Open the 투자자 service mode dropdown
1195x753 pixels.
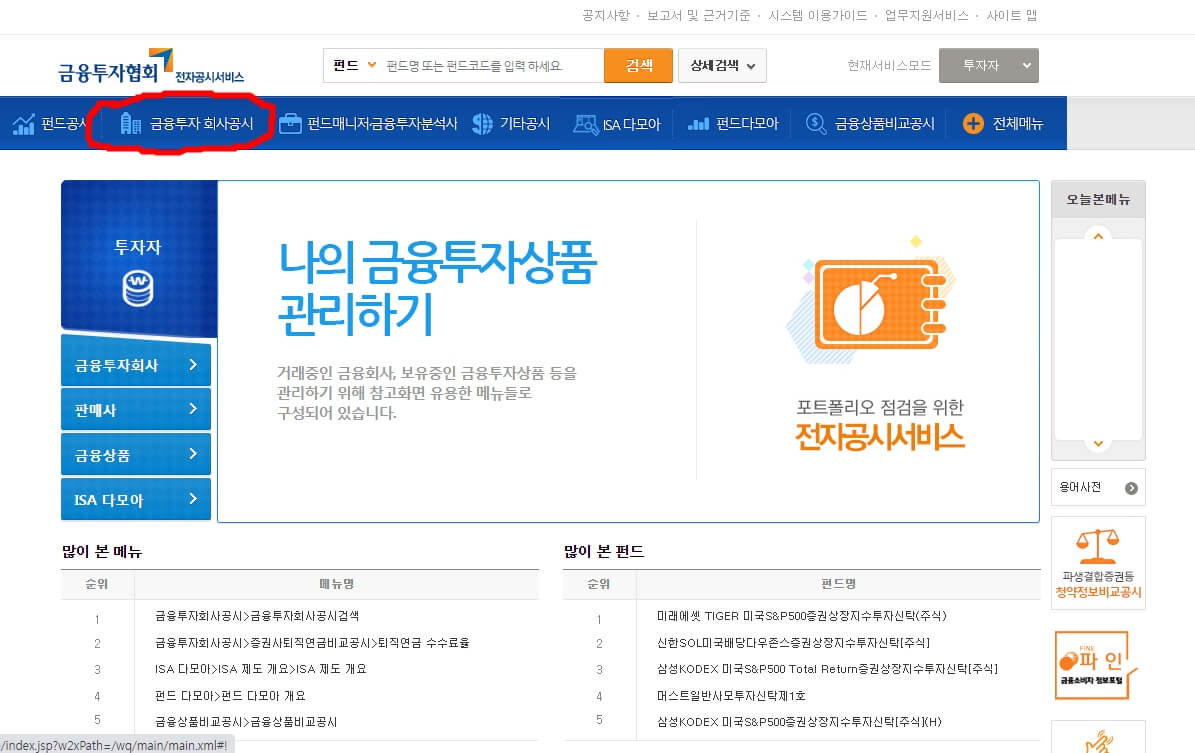click(x=988, y=64)
